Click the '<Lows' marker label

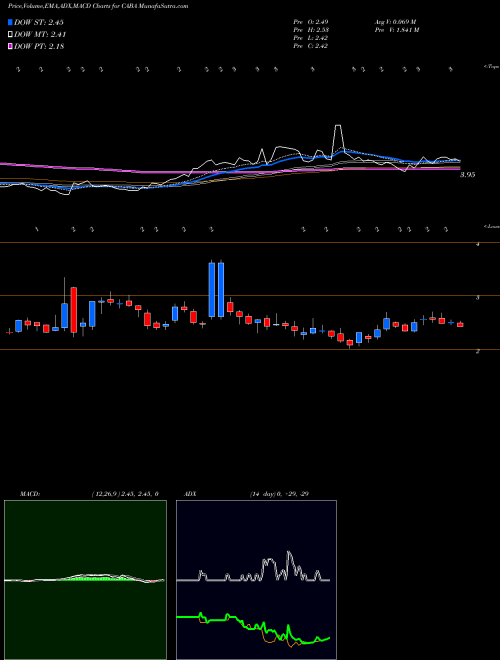click(491, 226)
